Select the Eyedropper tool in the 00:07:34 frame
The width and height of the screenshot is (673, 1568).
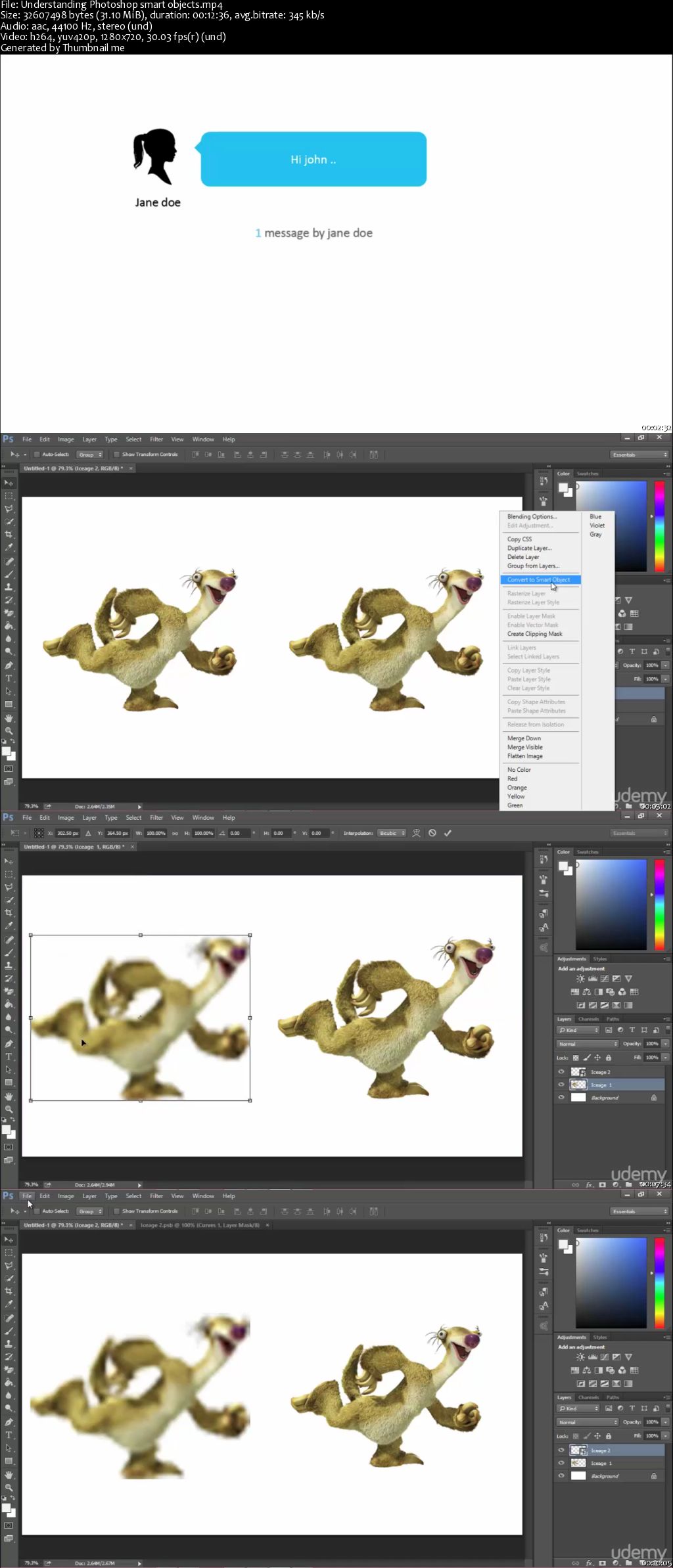9,926
